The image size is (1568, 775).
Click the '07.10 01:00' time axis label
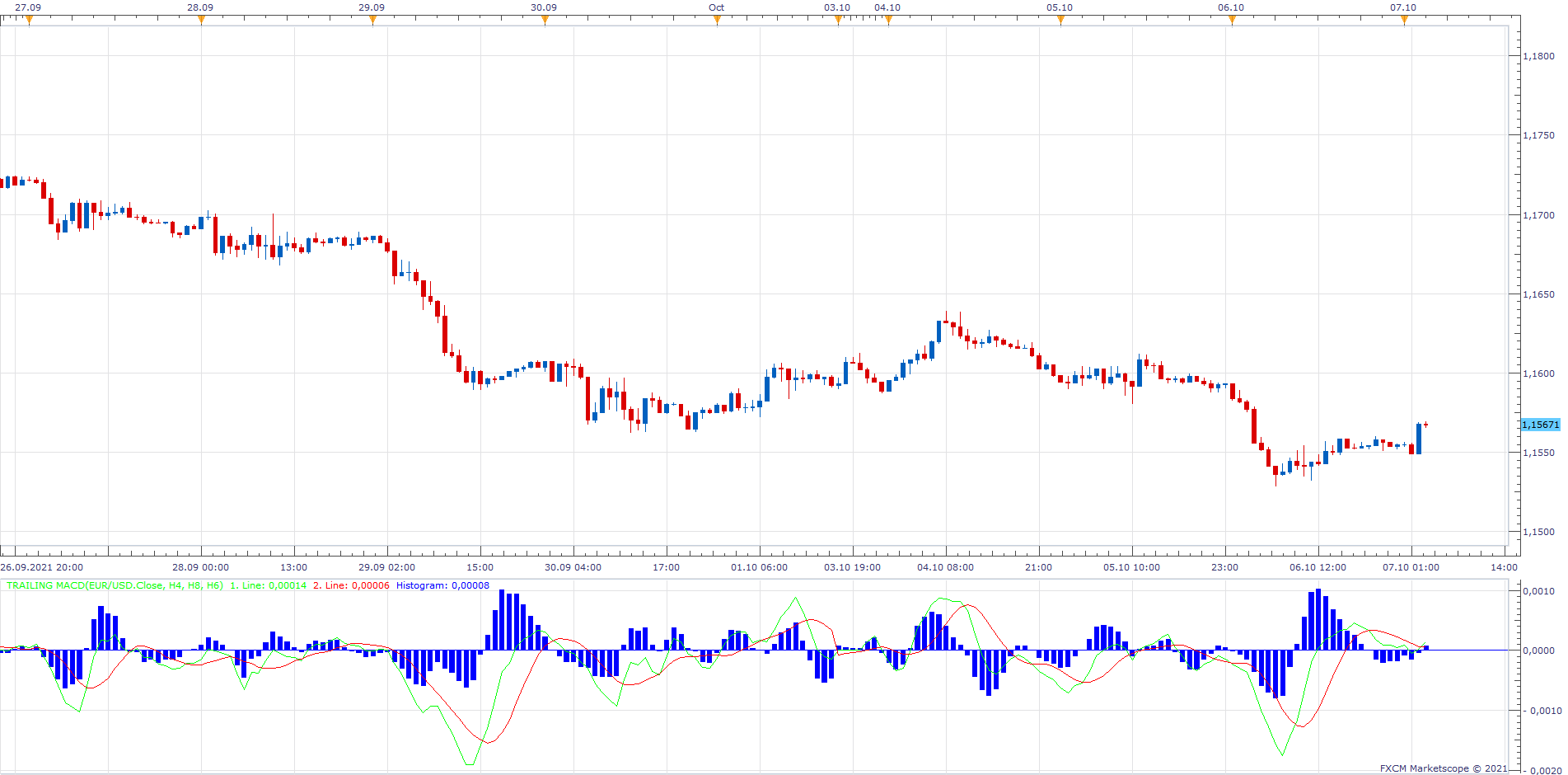point(1411,567)
